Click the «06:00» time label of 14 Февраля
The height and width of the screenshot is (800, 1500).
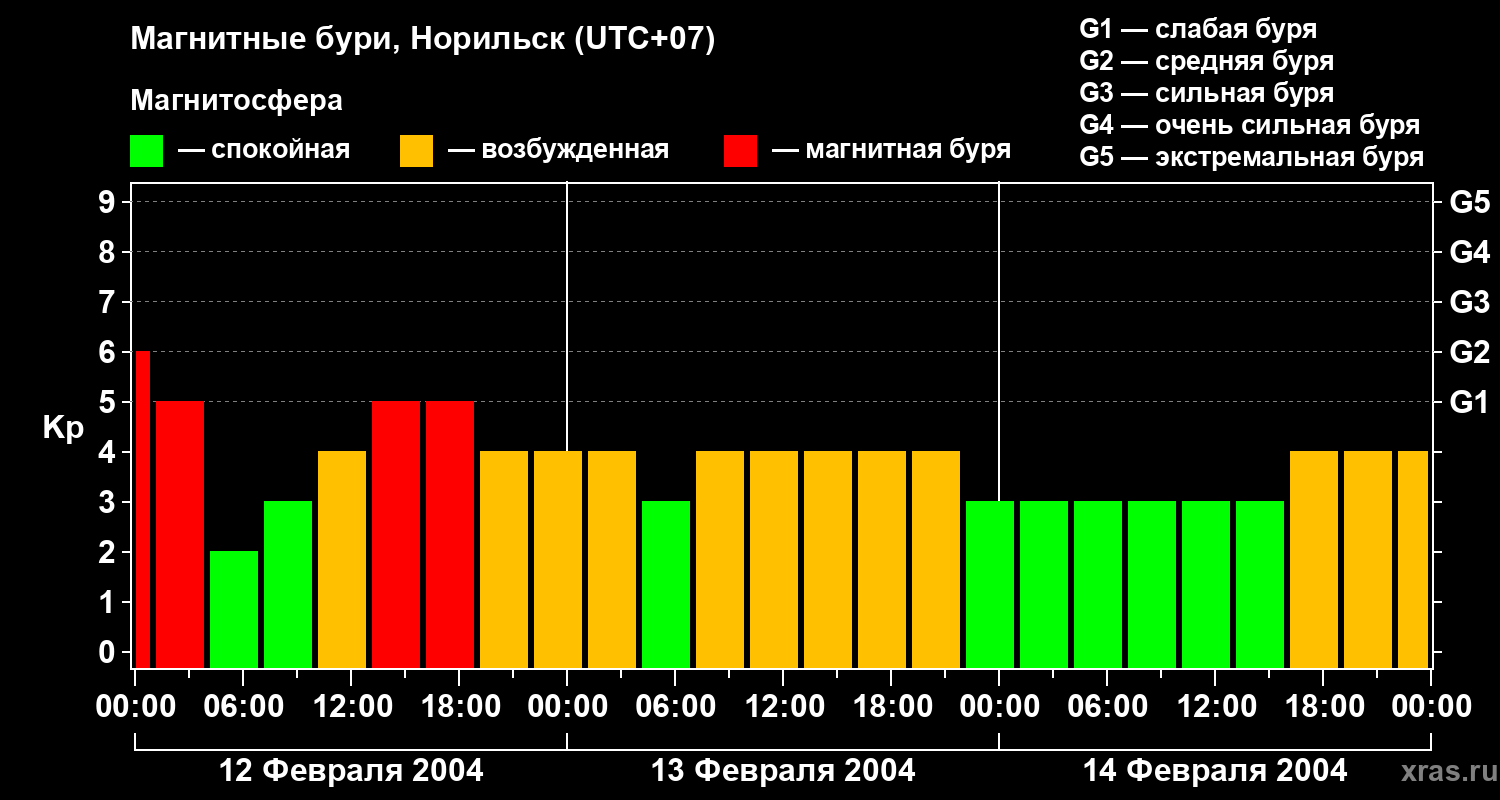click(x=1107, y=706)
